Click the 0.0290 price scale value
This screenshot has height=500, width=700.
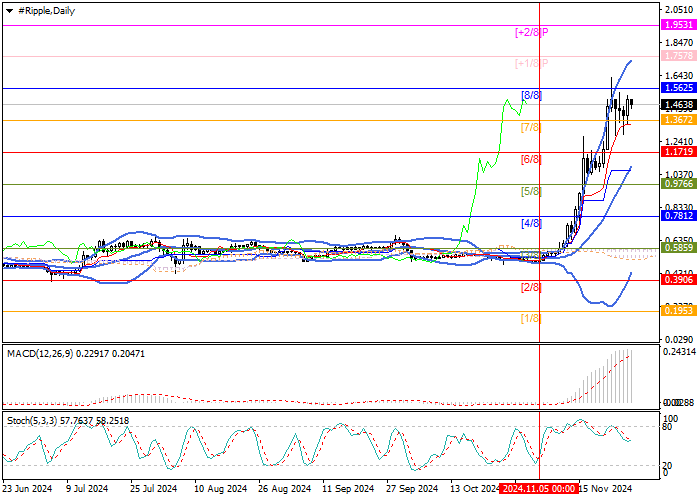click(679, 340)
